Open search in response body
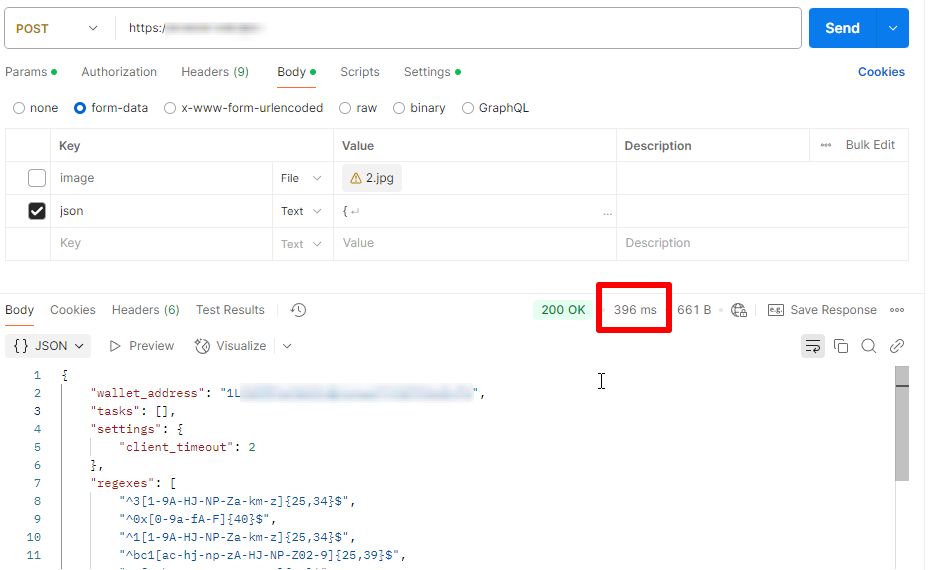Viewport: 937px width, 570px height. pyautogui.click(x=869, y=346)
